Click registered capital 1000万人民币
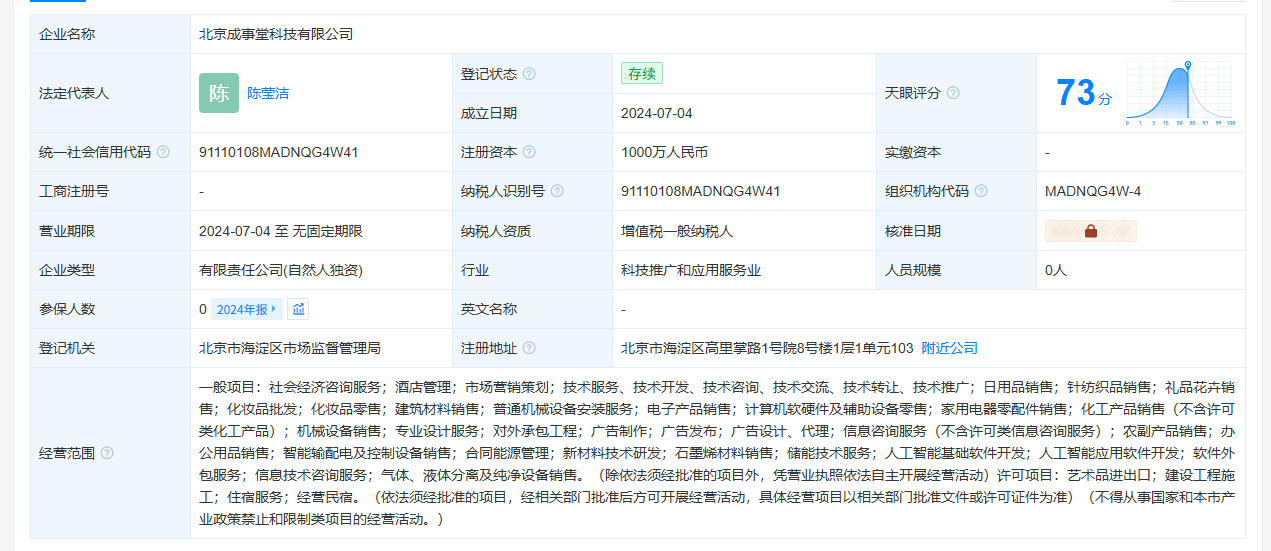Viewport: 1271px width, 551px height. pos(664,152)
